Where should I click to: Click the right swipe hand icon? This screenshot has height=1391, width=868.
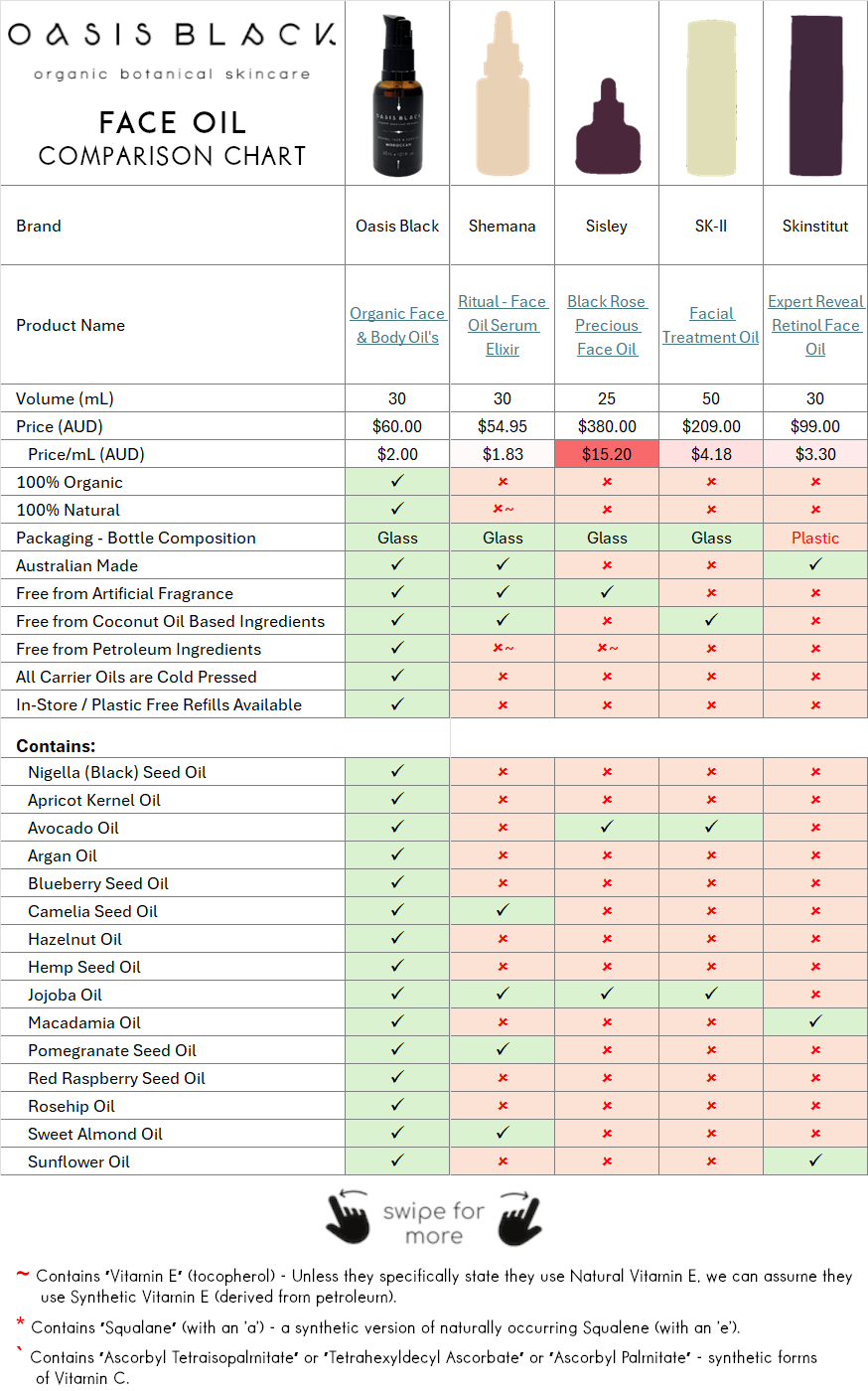point(519,1217)
